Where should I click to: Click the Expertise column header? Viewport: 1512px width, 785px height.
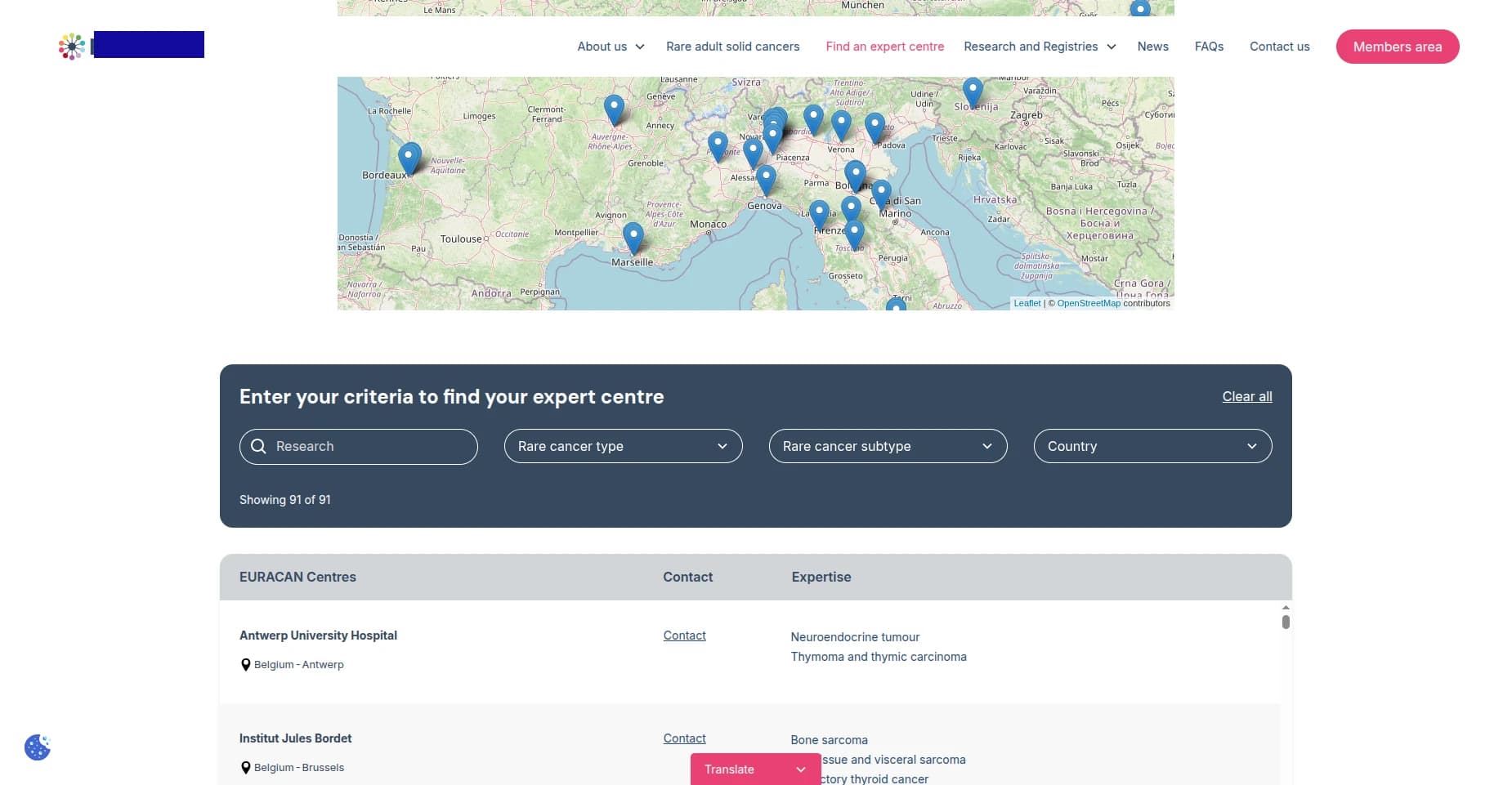821,577
